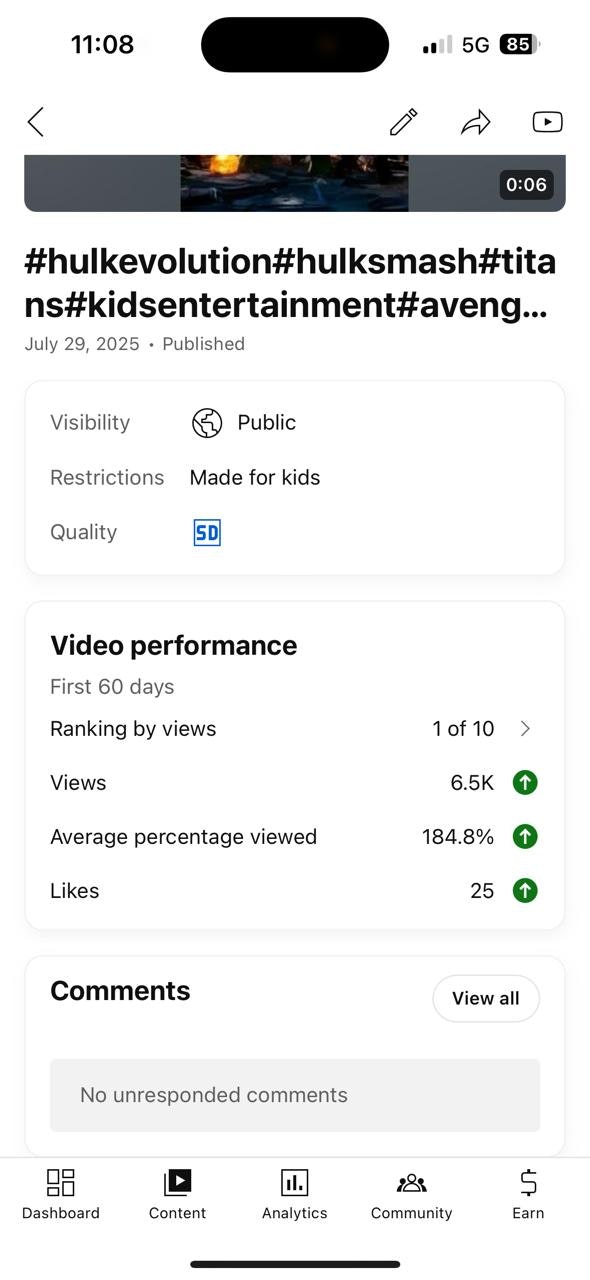Open the Earn dollar icon
This screenshot has width=590, height=1280.
[x=527, y=1182]
